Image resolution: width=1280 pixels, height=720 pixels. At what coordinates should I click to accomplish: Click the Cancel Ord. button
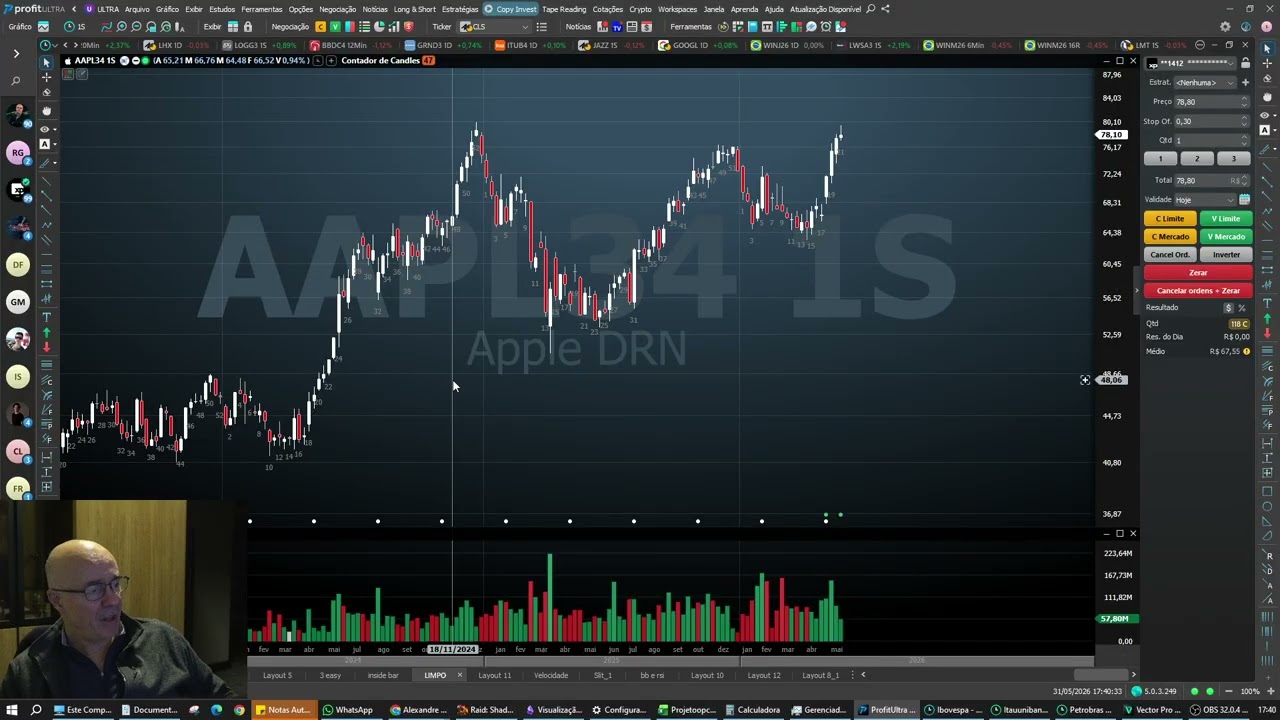pyautogui.click(x=1170, y=255)
